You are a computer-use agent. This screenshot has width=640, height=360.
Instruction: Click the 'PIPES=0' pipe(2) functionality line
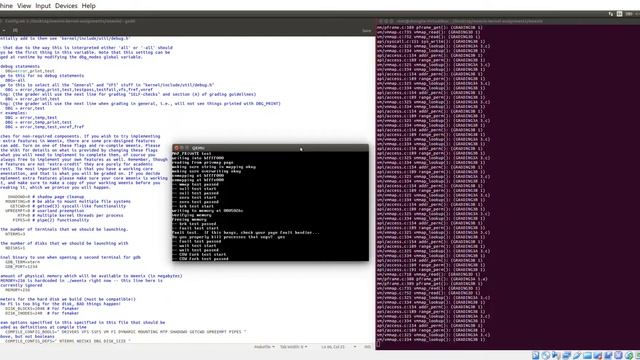(x=51, y=220)
